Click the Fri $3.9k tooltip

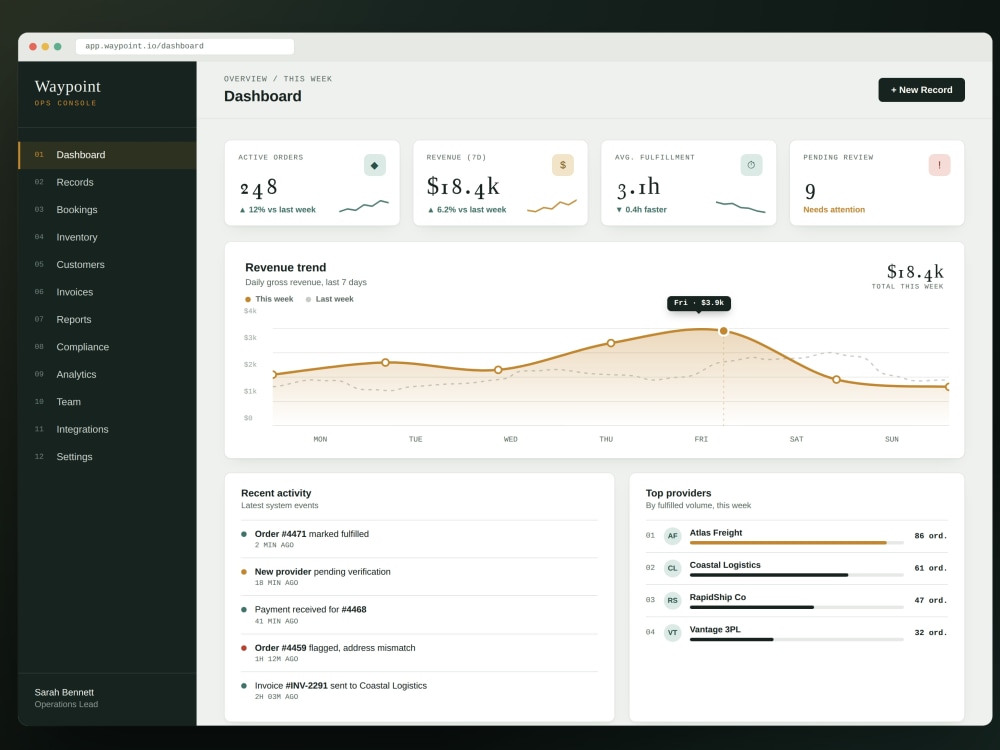pos(699,303)
